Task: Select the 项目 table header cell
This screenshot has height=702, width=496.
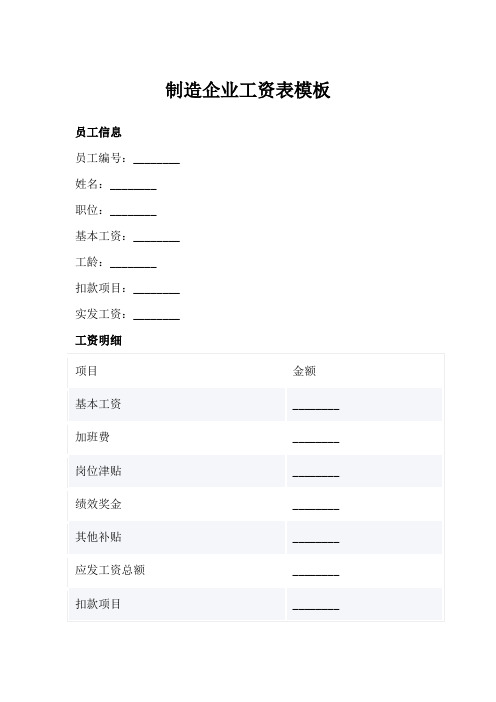Action: coord(177,371)
